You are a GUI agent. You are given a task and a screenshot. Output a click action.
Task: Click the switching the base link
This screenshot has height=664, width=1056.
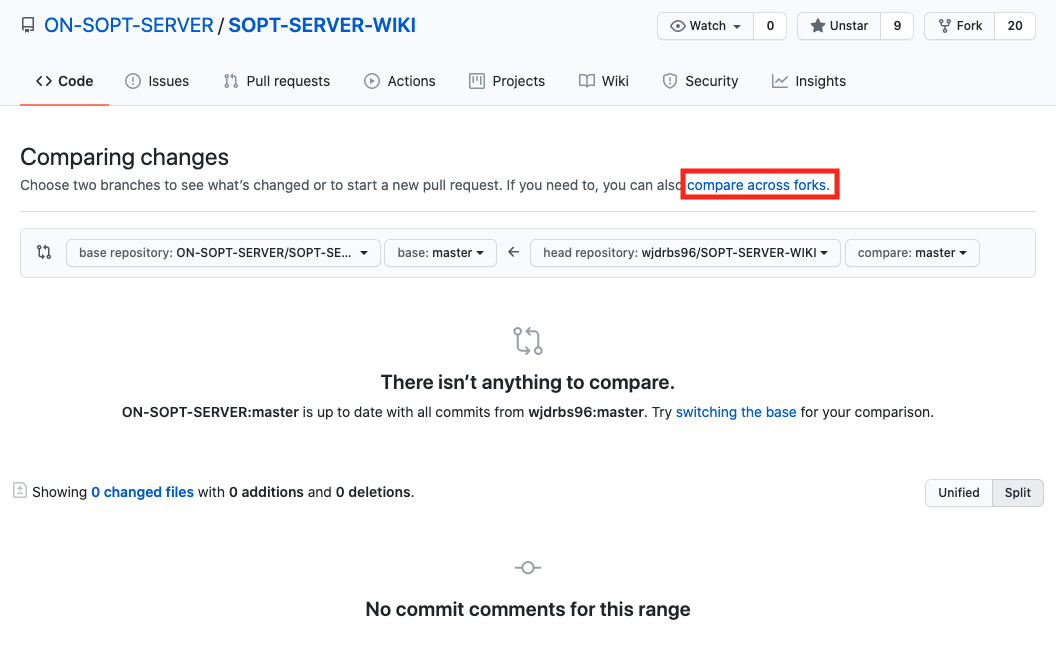736,412
